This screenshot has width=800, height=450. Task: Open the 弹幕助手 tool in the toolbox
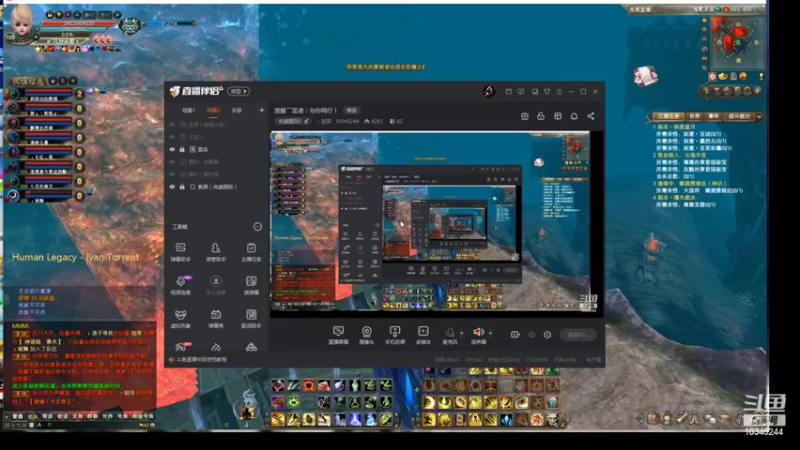181,252
